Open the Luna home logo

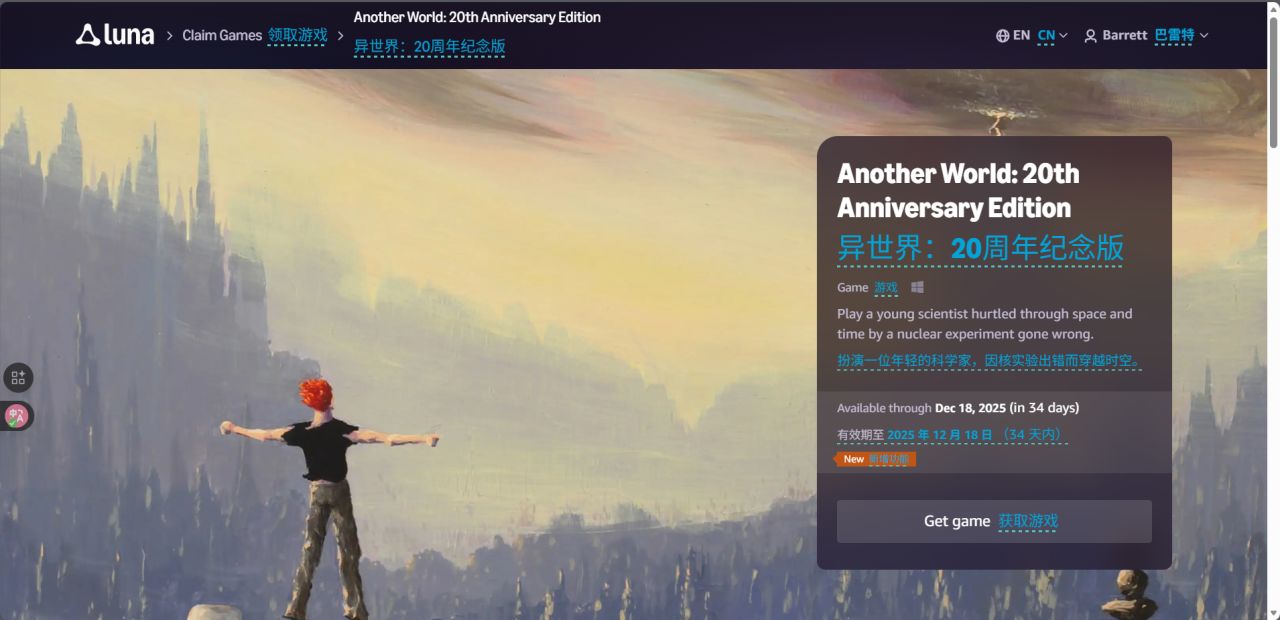pyautogui.click(x=115, y=35)
